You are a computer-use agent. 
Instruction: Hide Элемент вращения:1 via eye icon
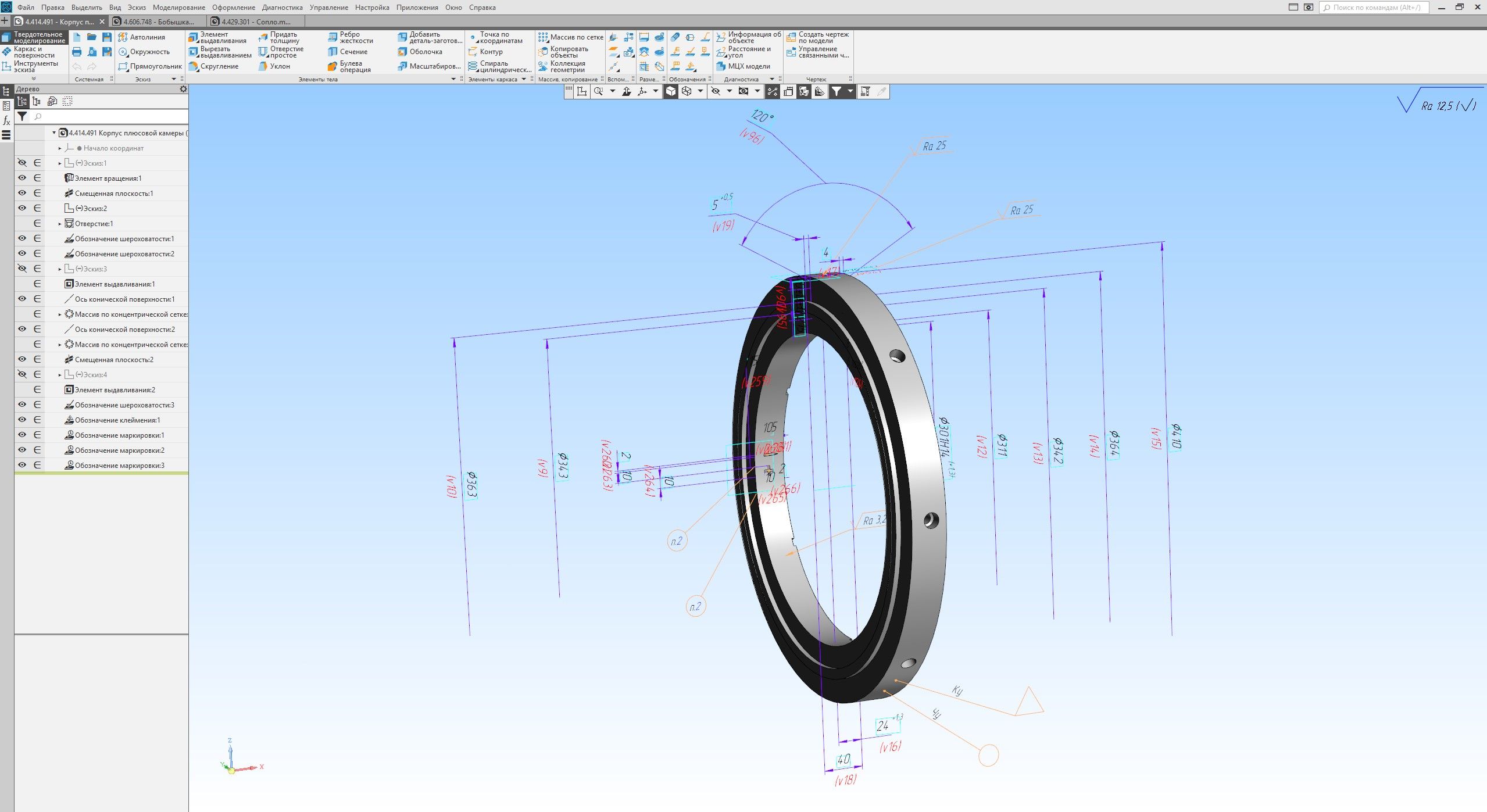click(22, 178)
